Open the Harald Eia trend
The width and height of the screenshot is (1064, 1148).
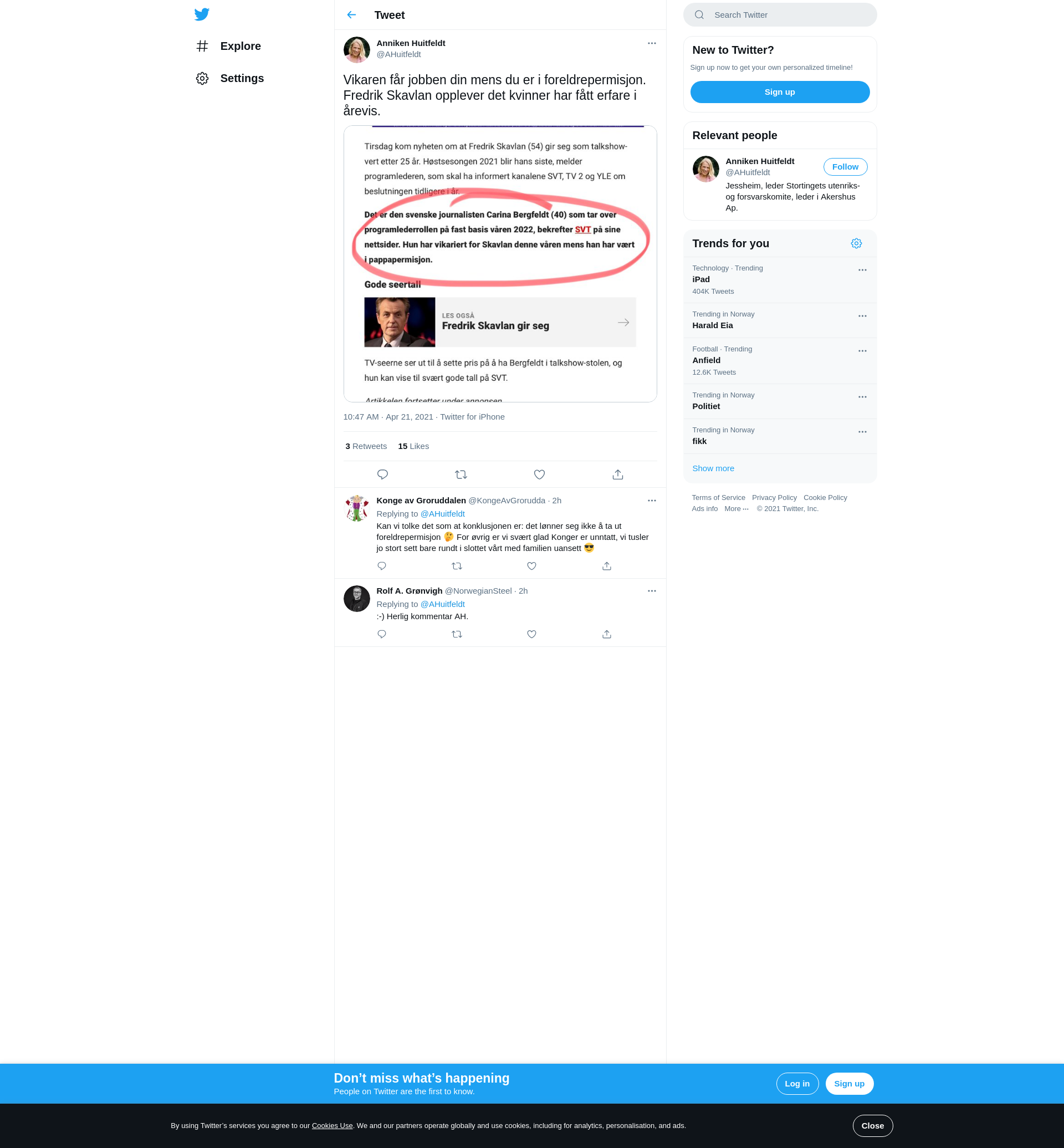pos(780,320)
